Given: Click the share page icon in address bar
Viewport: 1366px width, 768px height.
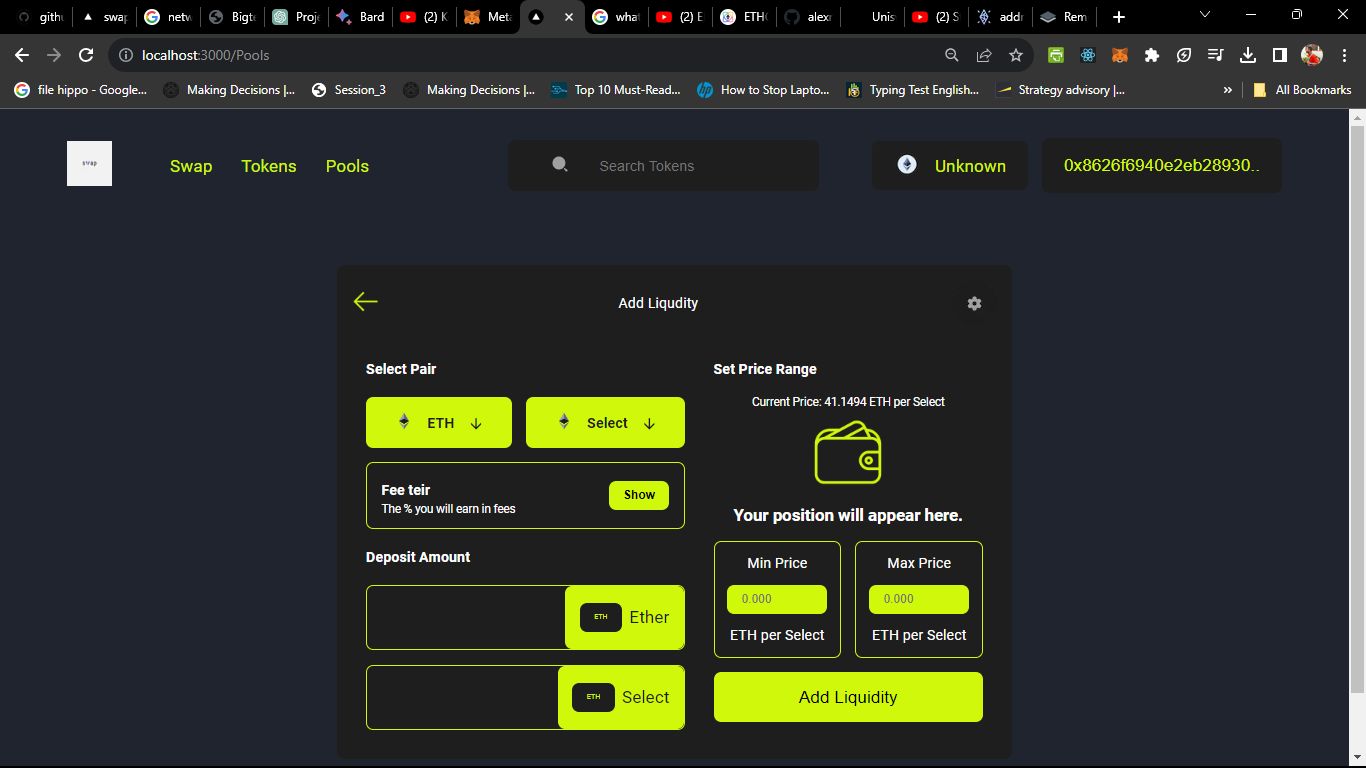Looking at the screenshot, I should (984, 55).
